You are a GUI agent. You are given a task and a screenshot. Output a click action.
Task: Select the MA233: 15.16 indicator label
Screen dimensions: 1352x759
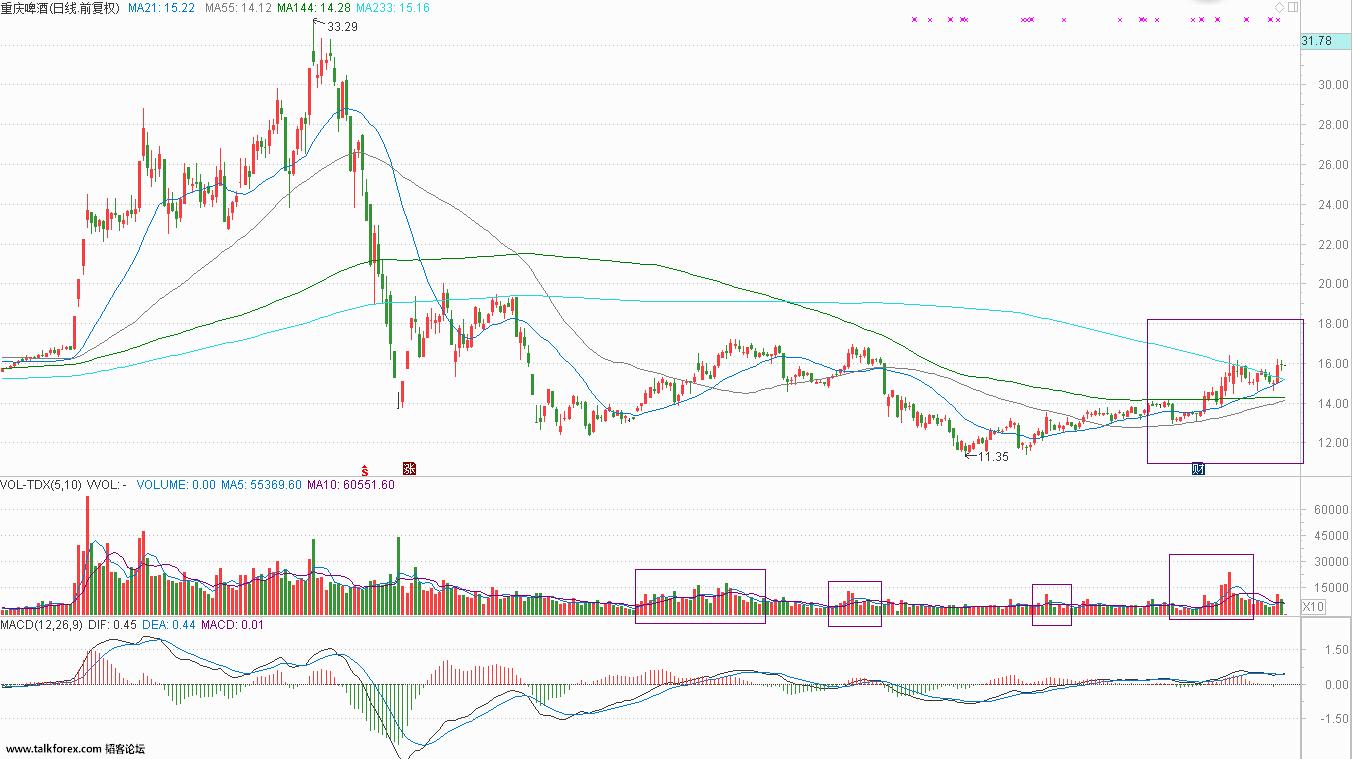tap(394, 8)
